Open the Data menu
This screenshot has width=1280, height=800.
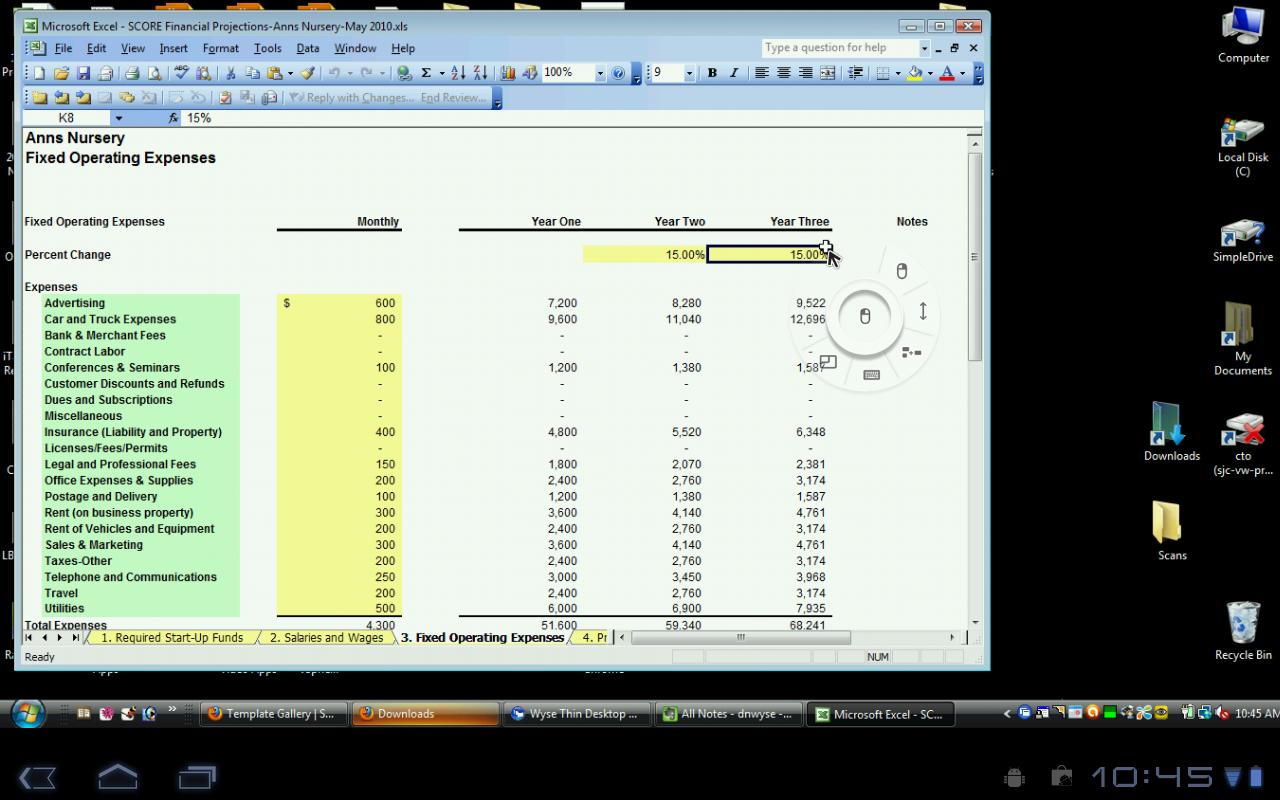tap(308, 48)
